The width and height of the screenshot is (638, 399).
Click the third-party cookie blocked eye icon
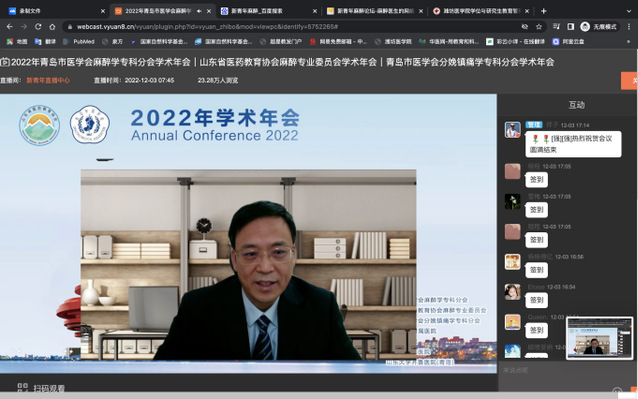524,26
